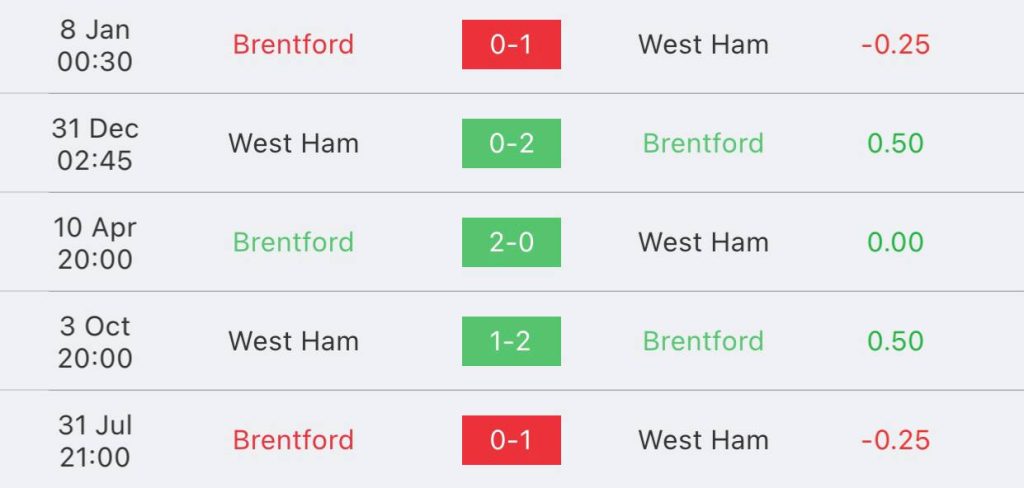Click Brentford in the 8 Jan match
Screen dimensions: 1024x488
click(293, 44)
